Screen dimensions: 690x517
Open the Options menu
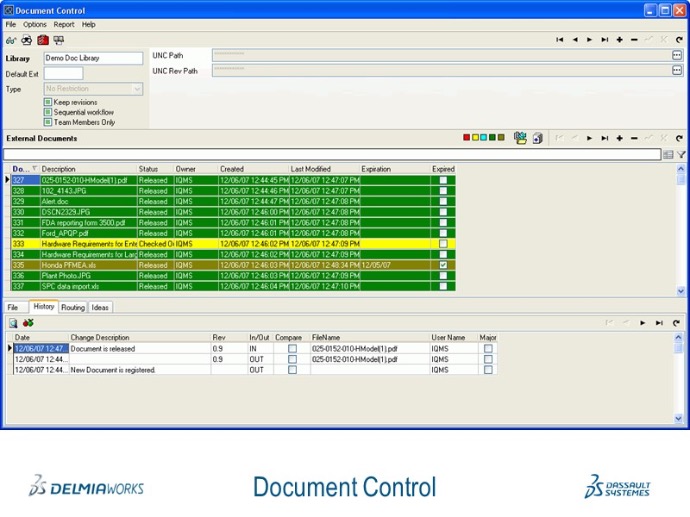tap(35, 24)
